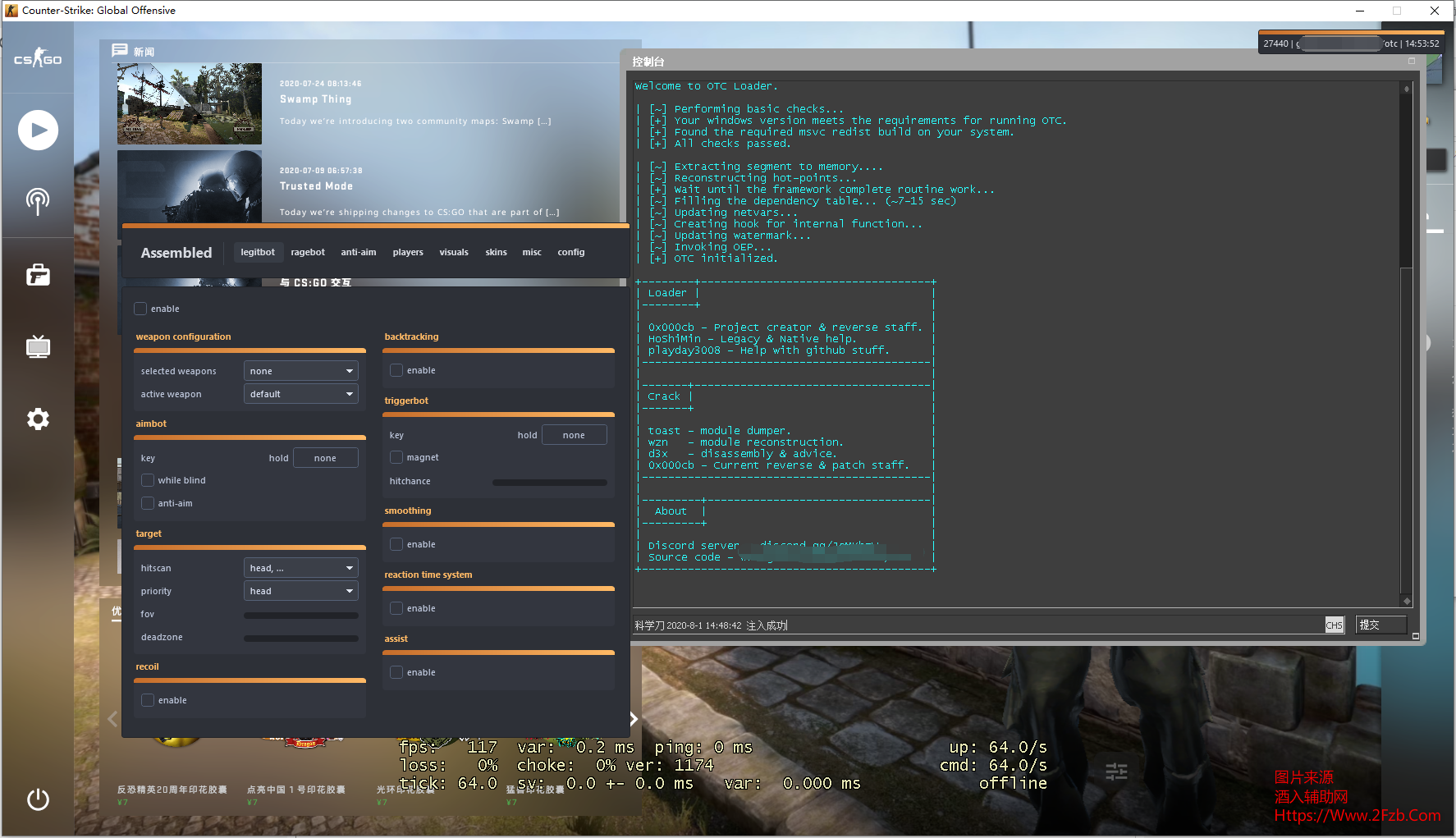Switch to the visuals tab

click(454, 252)
